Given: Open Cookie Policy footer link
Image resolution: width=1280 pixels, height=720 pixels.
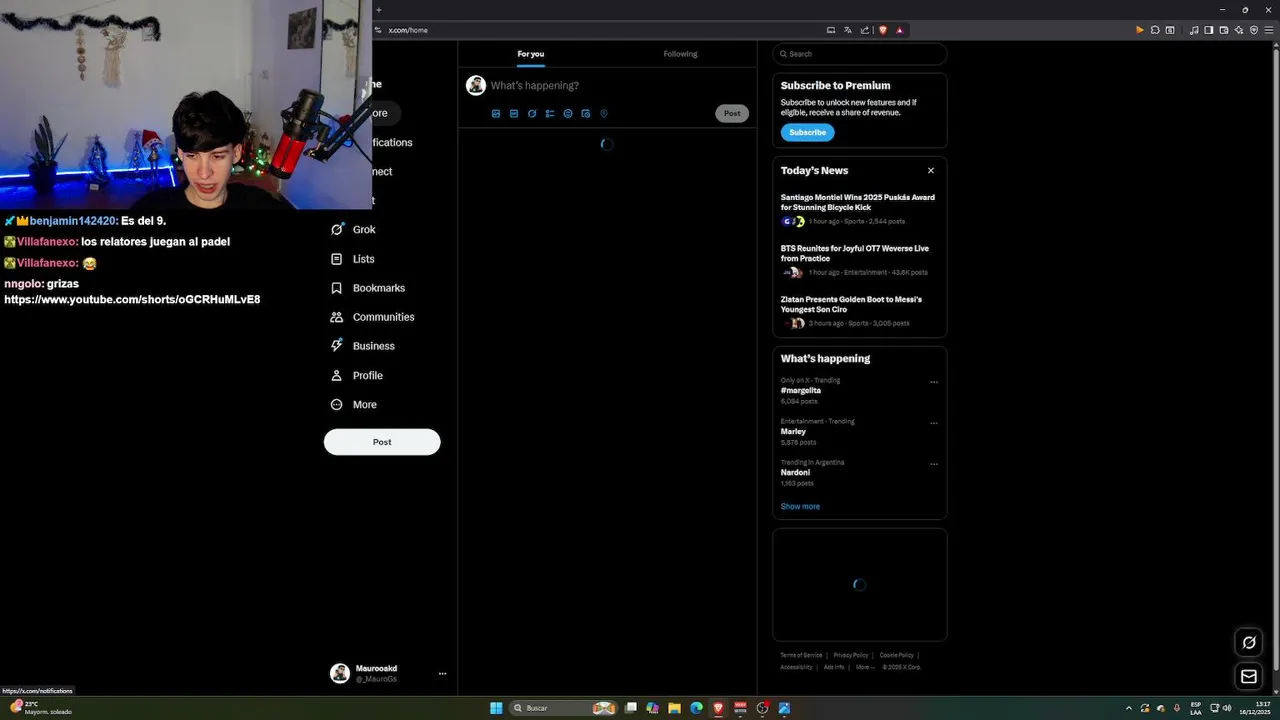Looking at the screenshot, I should click(x=897, y=655).
